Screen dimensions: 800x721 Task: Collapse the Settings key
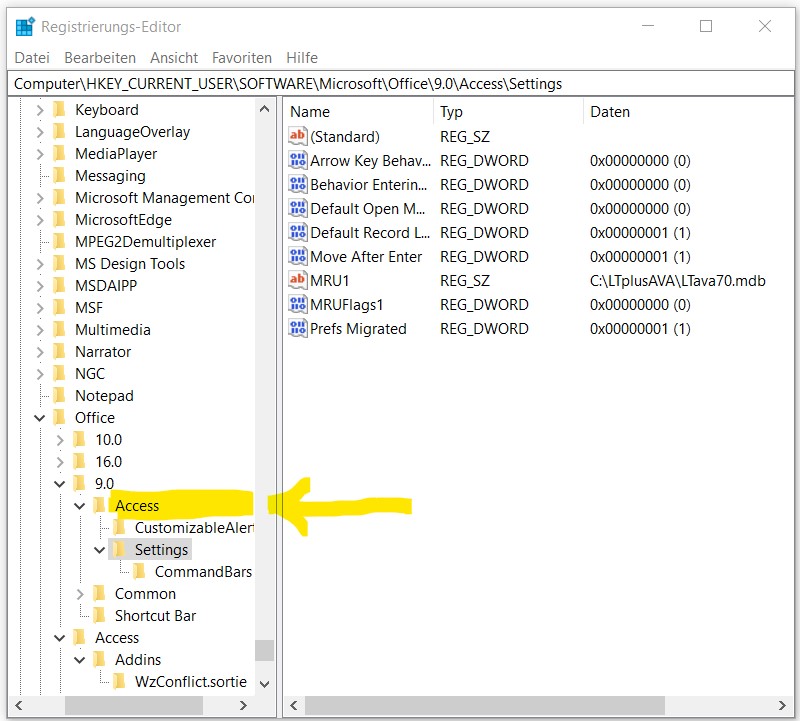click(x=99, y=550)
